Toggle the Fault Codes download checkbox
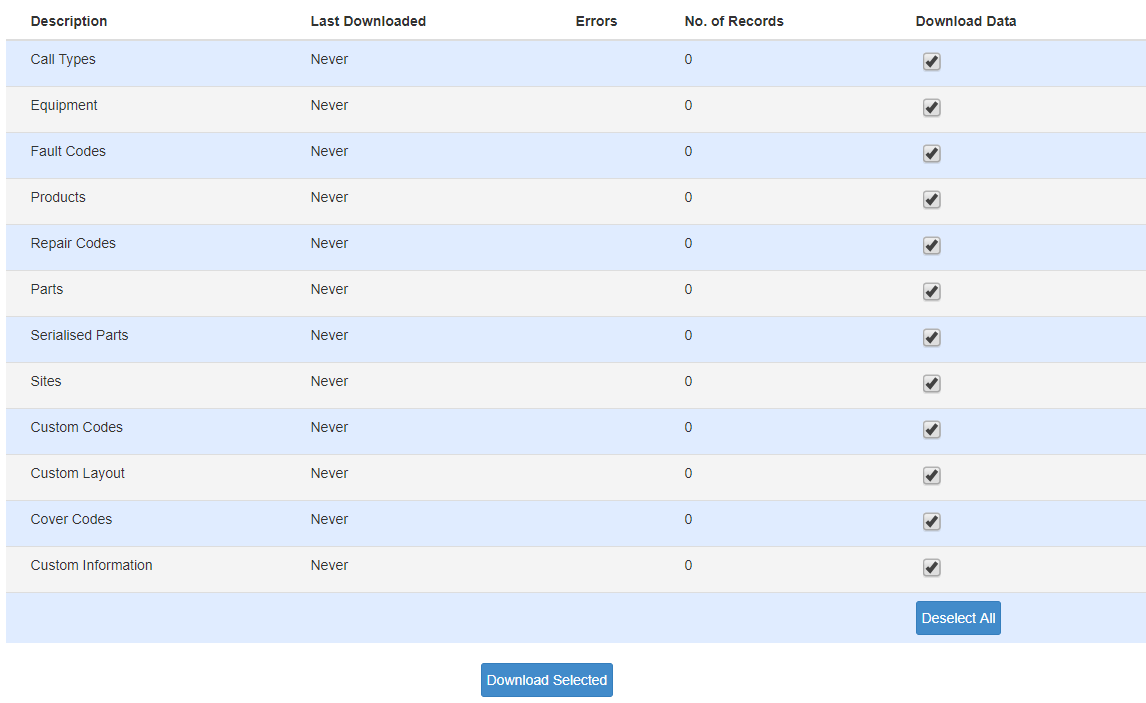 point(931,154)
